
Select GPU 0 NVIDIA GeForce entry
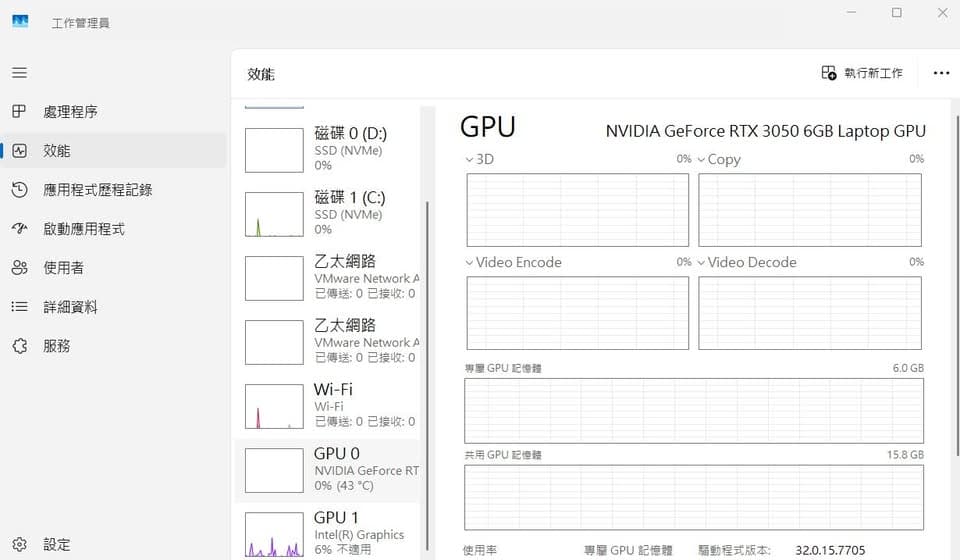[328, 471]
